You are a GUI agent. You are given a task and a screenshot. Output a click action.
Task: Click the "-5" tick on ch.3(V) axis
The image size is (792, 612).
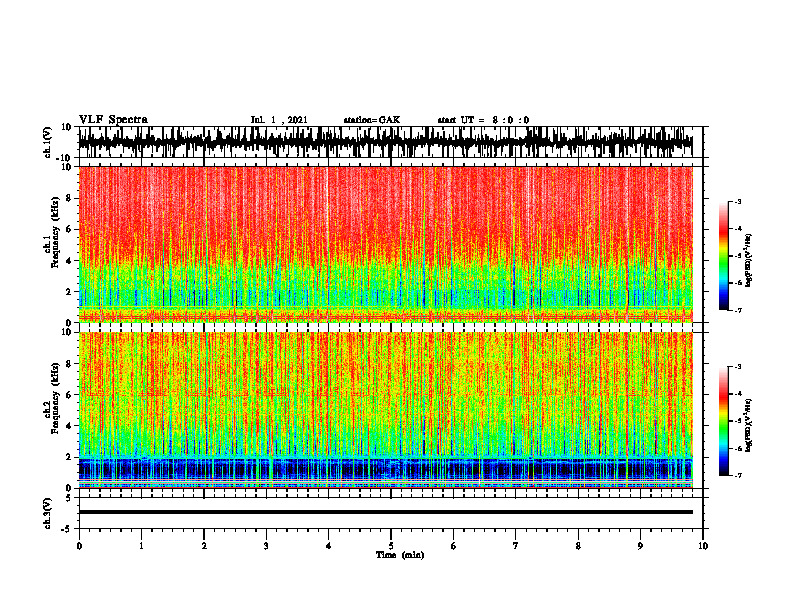68,529
